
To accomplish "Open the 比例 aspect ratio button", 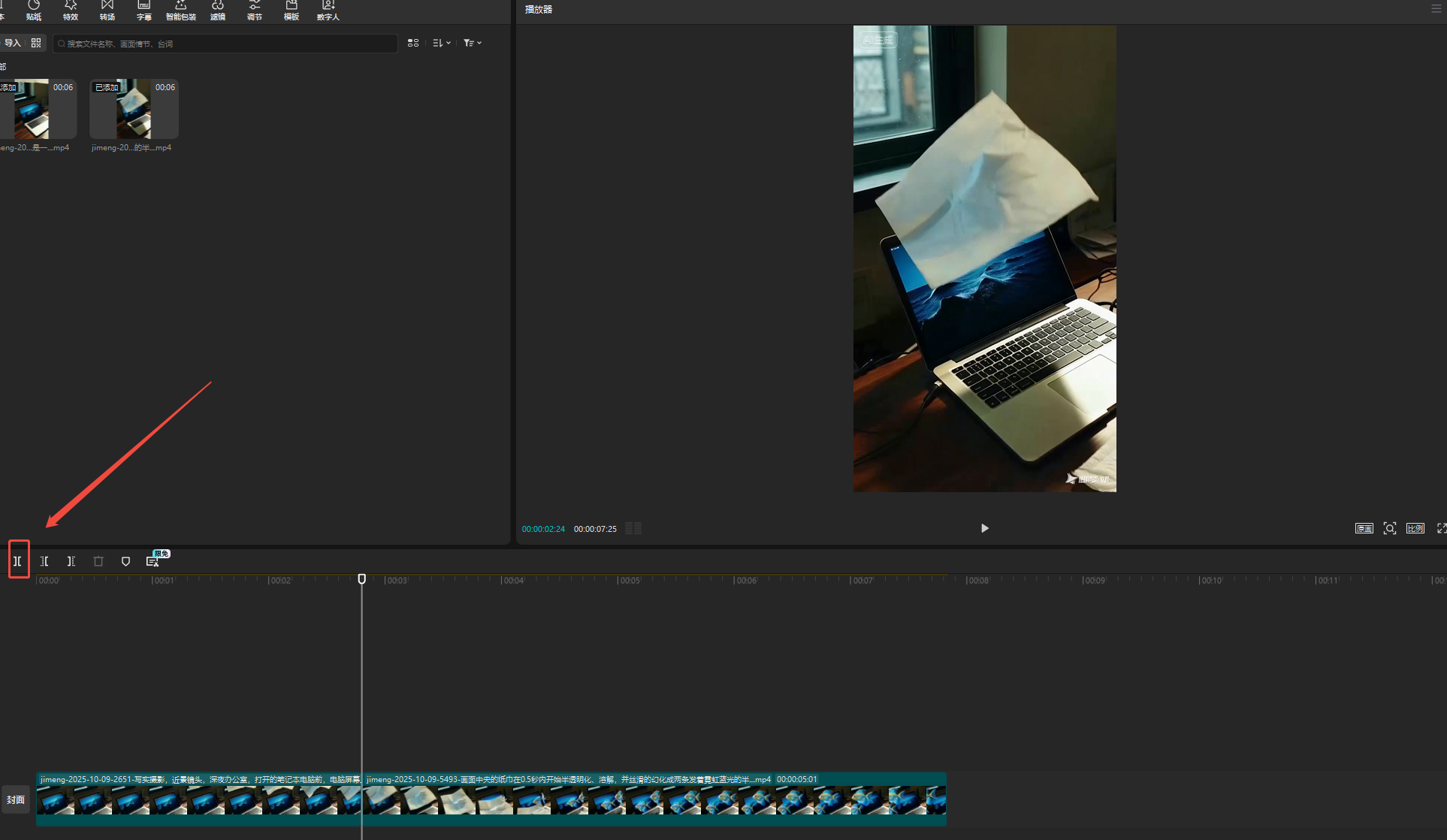I will coord(1415,528).
